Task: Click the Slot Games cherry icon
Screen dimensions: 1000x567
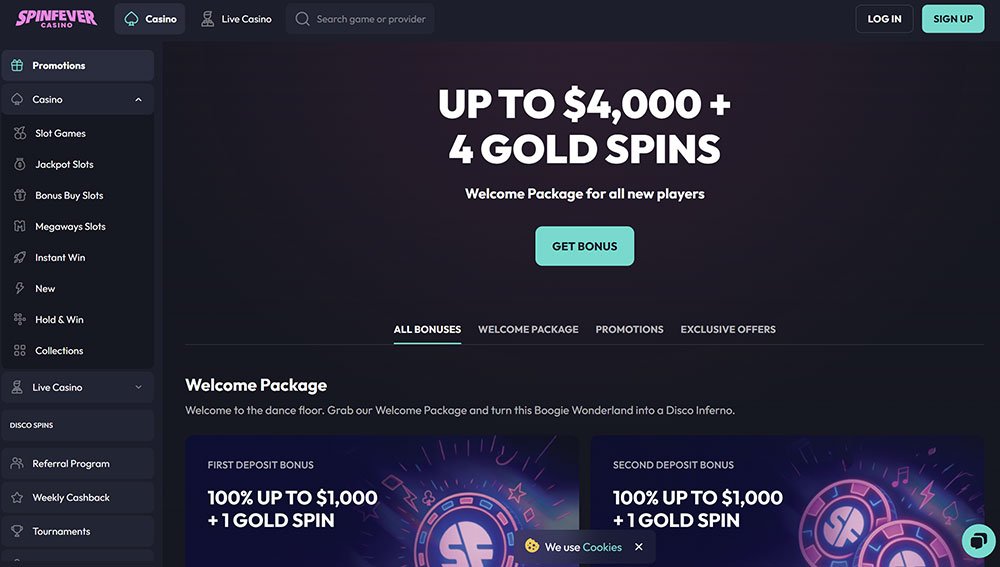Action: click(20, 133)
